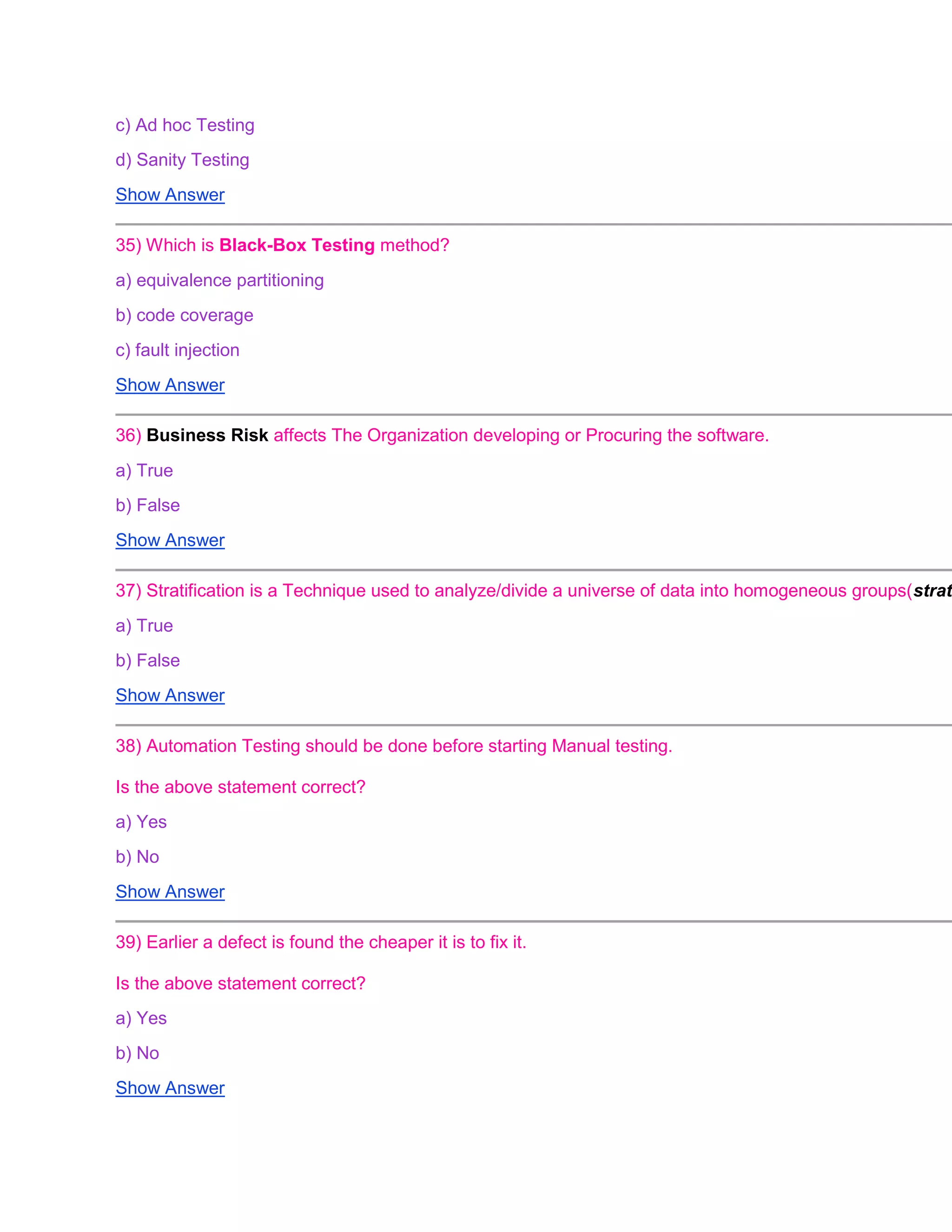Open Show Answer link for question 36
The image size is (952, 1232).
point(170,540)
